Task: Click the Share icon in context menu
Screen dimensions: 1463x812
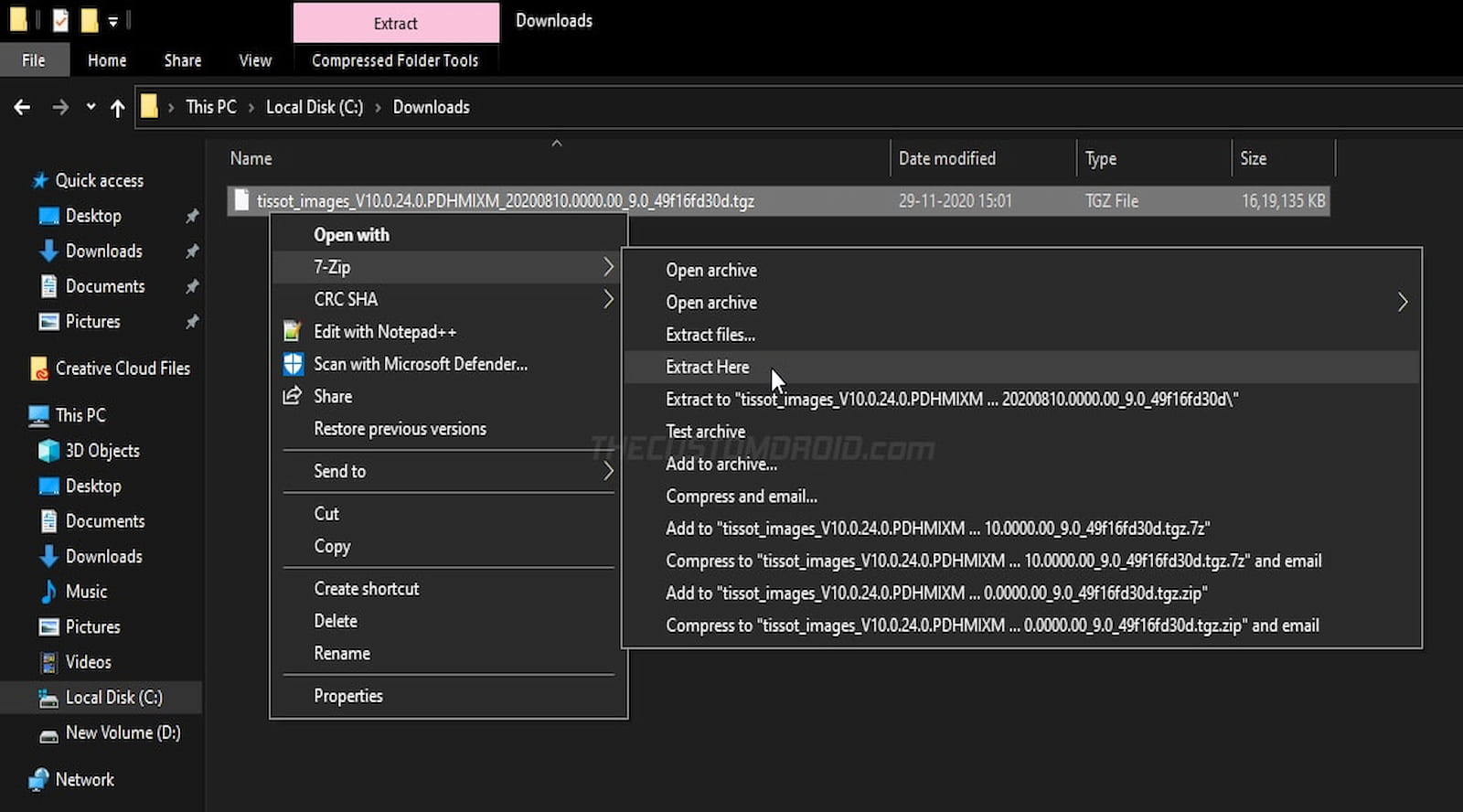Action: (292, 396)
